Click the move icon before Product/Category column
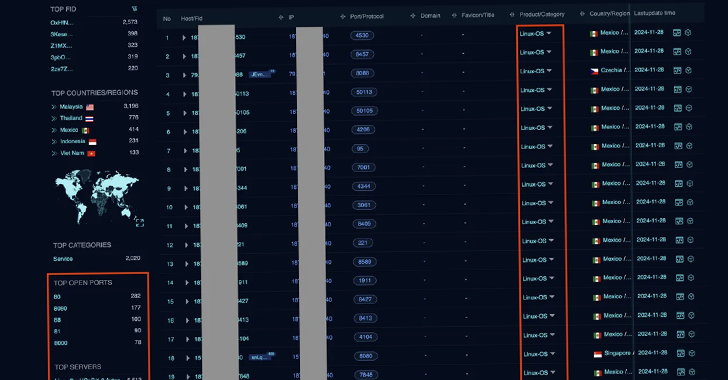This screenshot has width=728, height=380. pyautogui.click(x=512, y=14)
